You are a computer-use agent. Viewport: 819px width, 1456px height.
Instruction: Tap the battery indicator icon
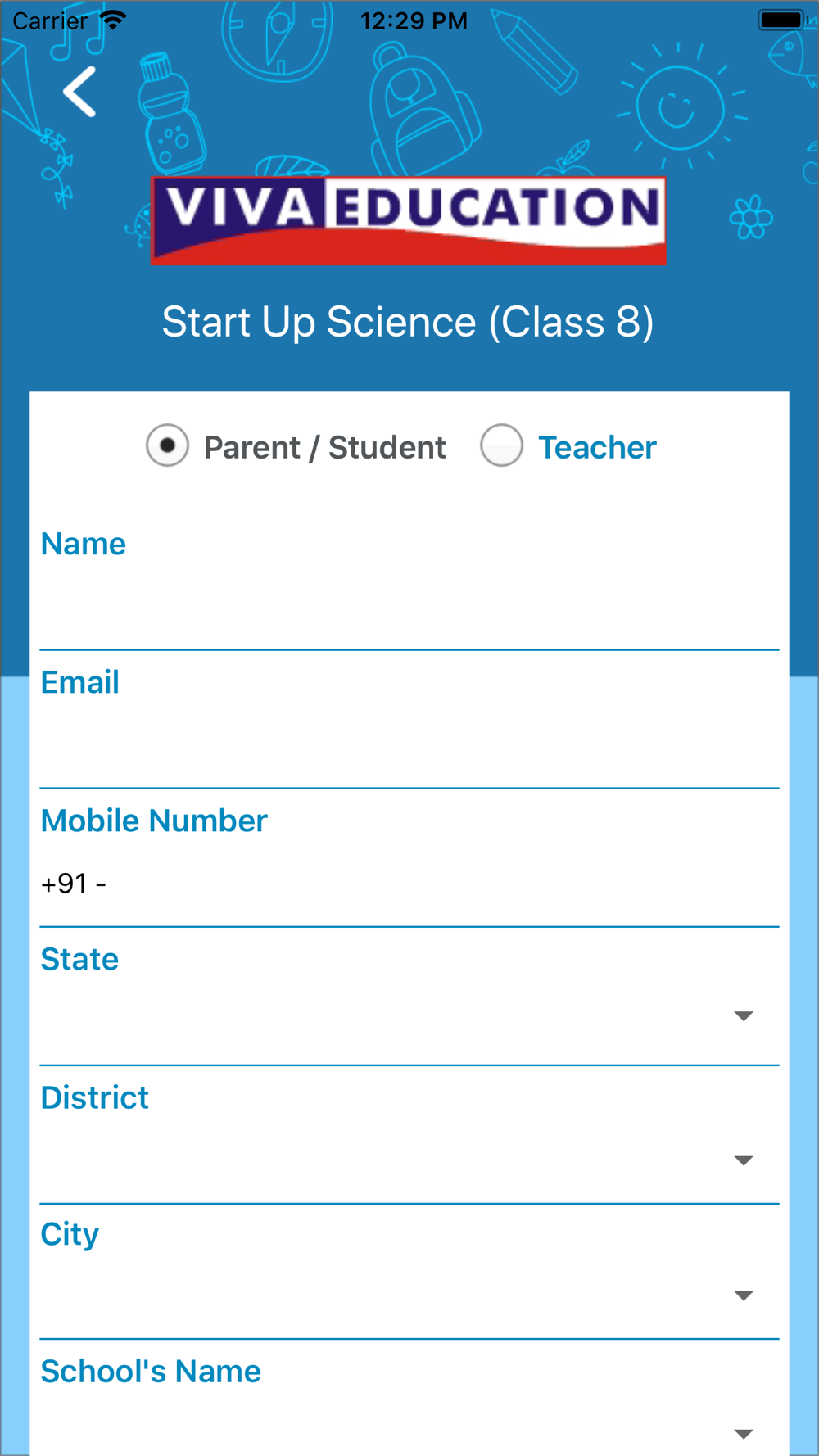point(781,20)
